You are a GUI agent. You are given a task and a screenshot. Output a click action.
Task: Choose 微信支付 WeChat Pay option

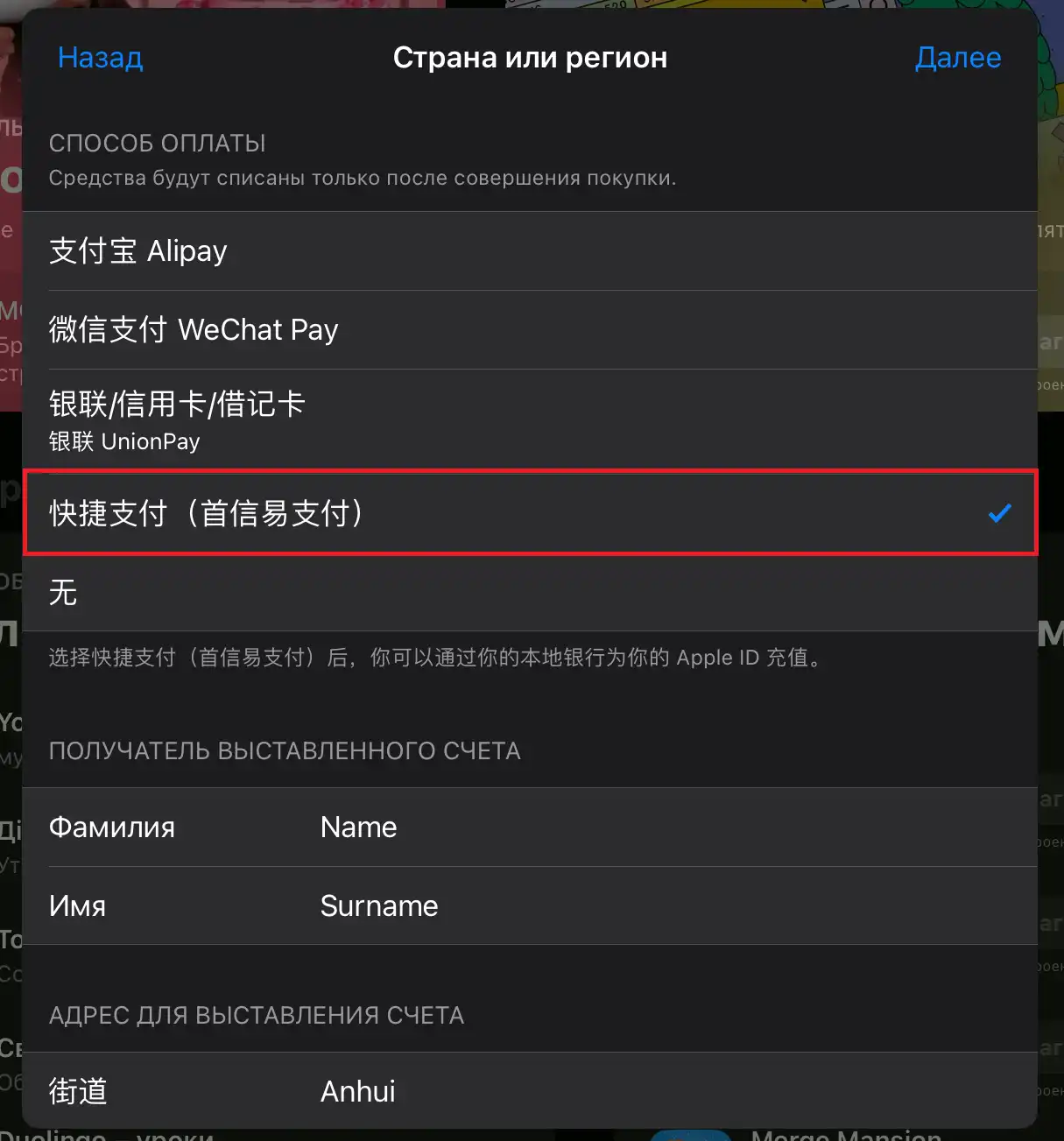click(x=530, y=330)
